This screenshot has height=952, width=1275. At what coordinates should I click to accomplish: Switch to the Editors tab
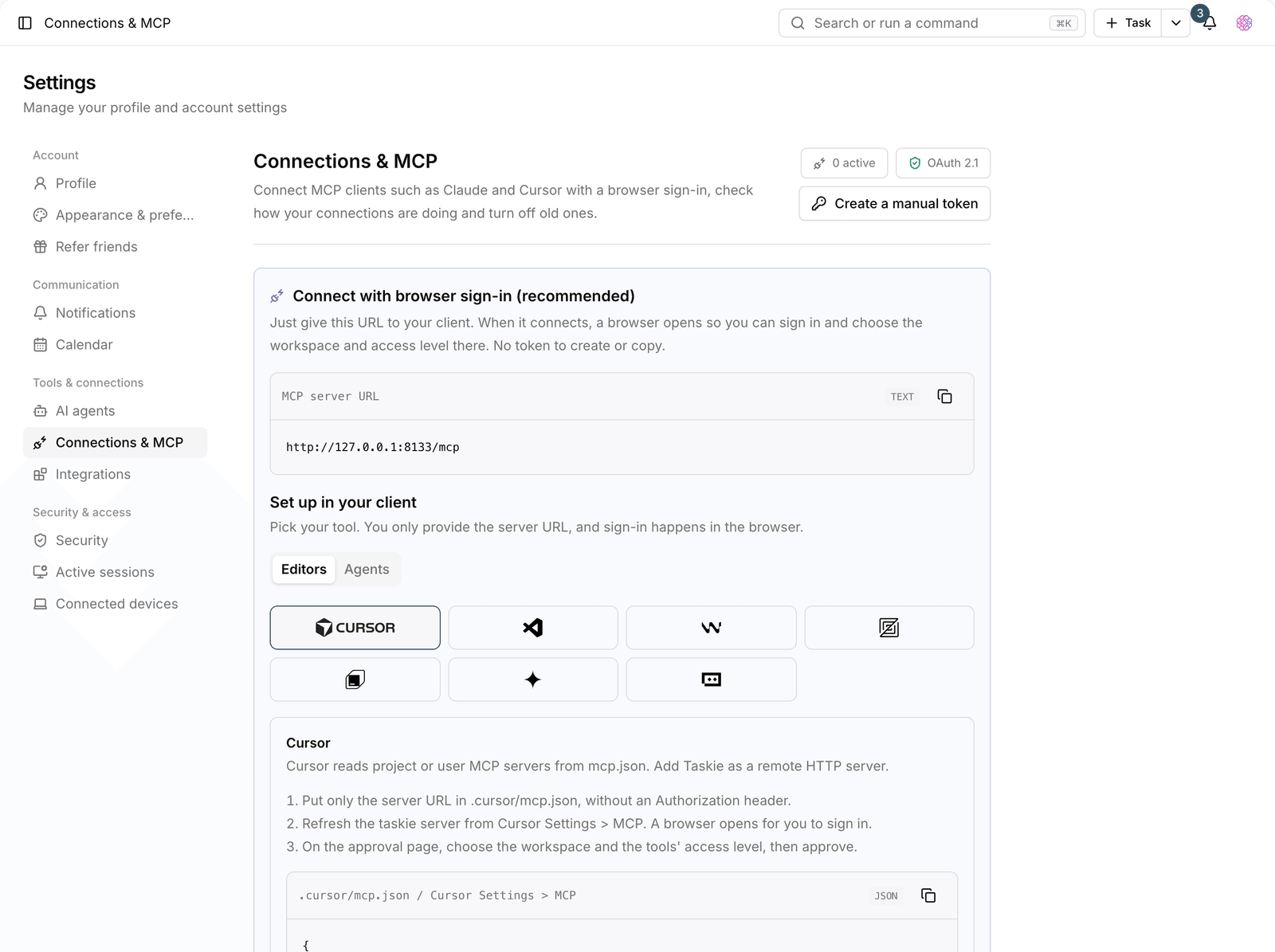(x=304, y=570)
